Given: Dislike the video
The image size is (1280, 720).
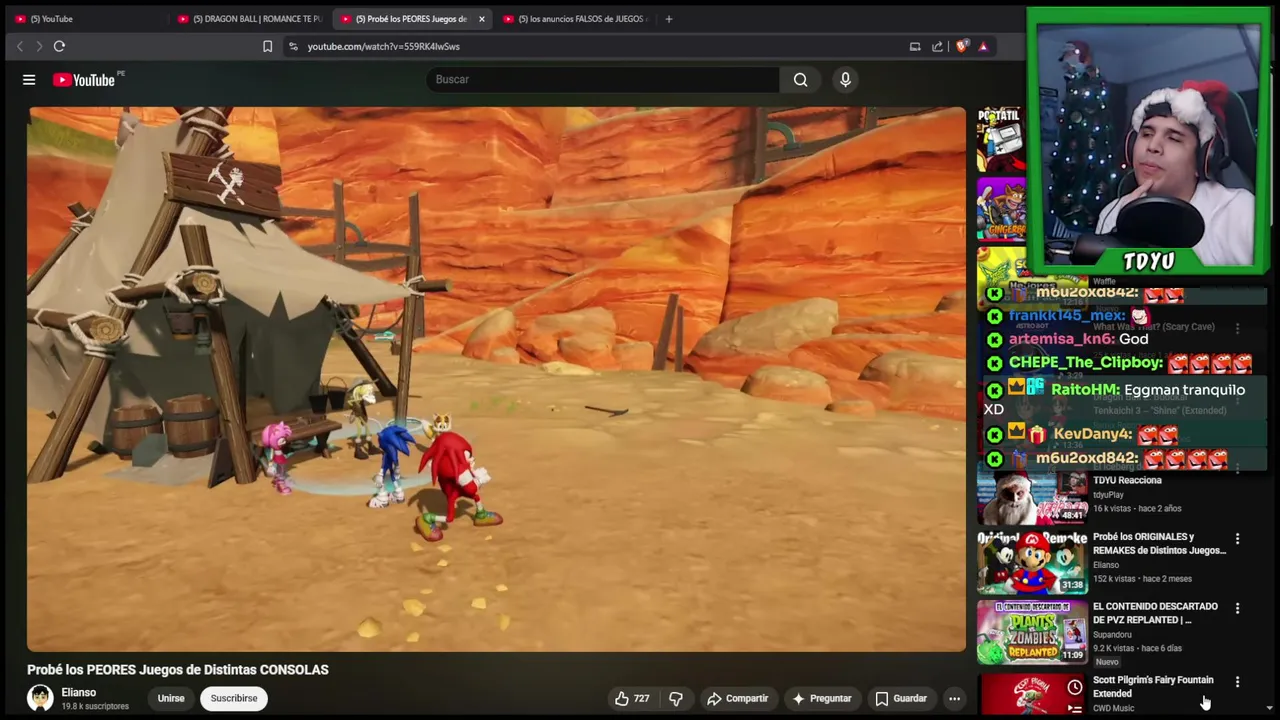Looking at the screenshot, I should (x=676, y=698).
